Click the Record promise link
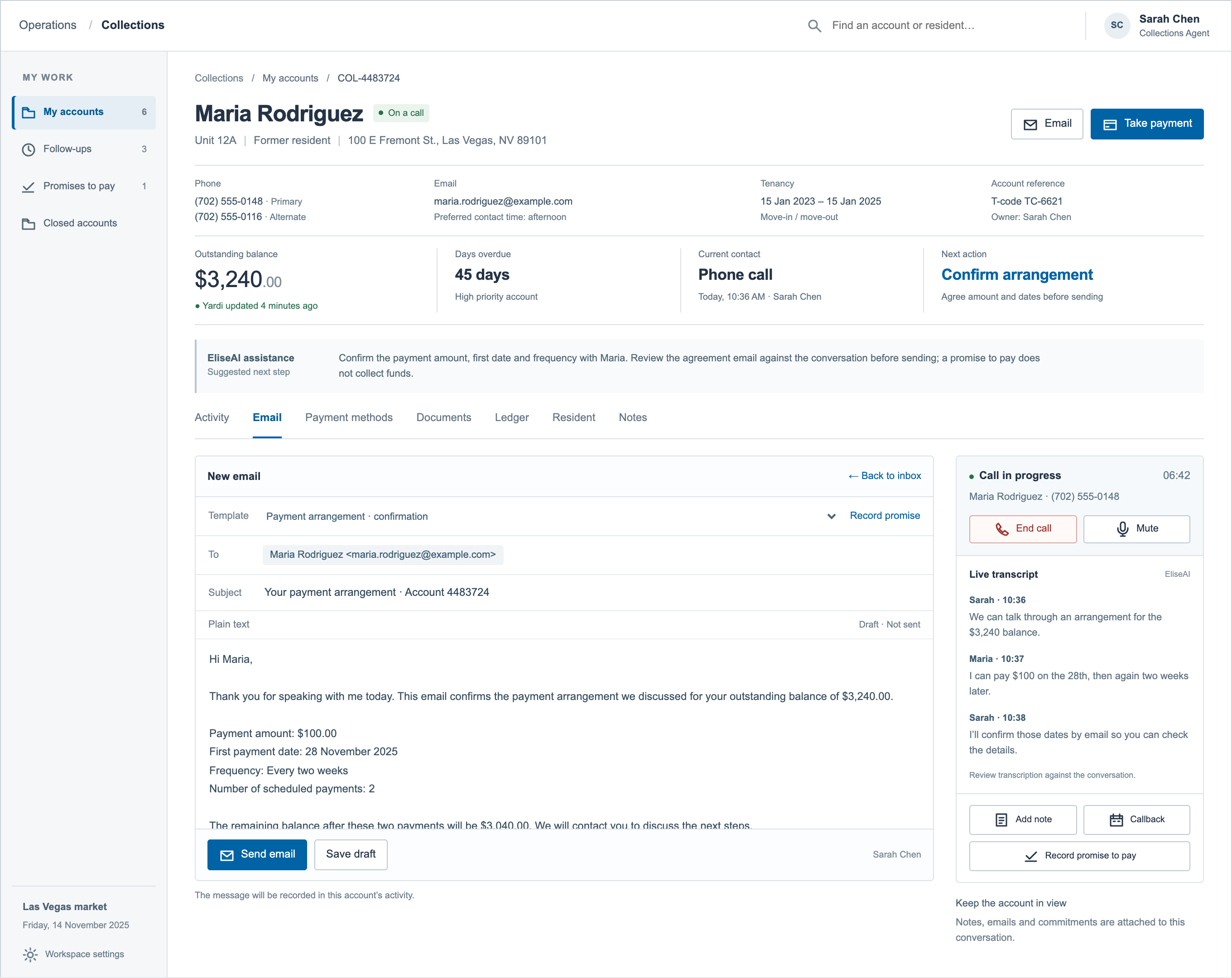 tap(885, 516)
